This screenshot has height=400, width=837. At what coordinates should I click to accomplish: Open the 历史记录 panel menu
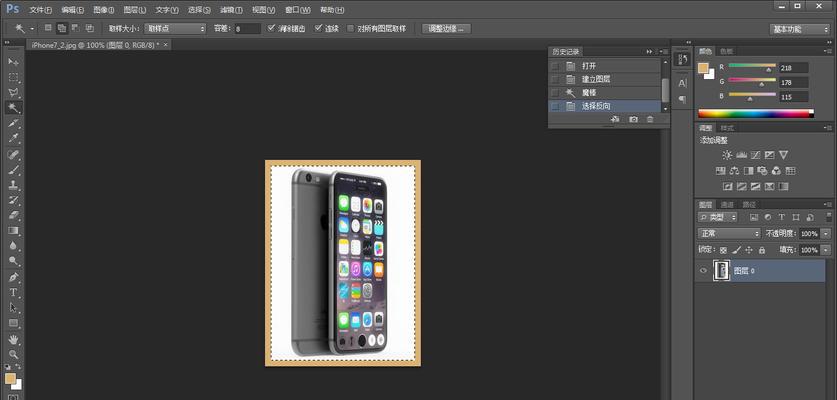point(664,51)
